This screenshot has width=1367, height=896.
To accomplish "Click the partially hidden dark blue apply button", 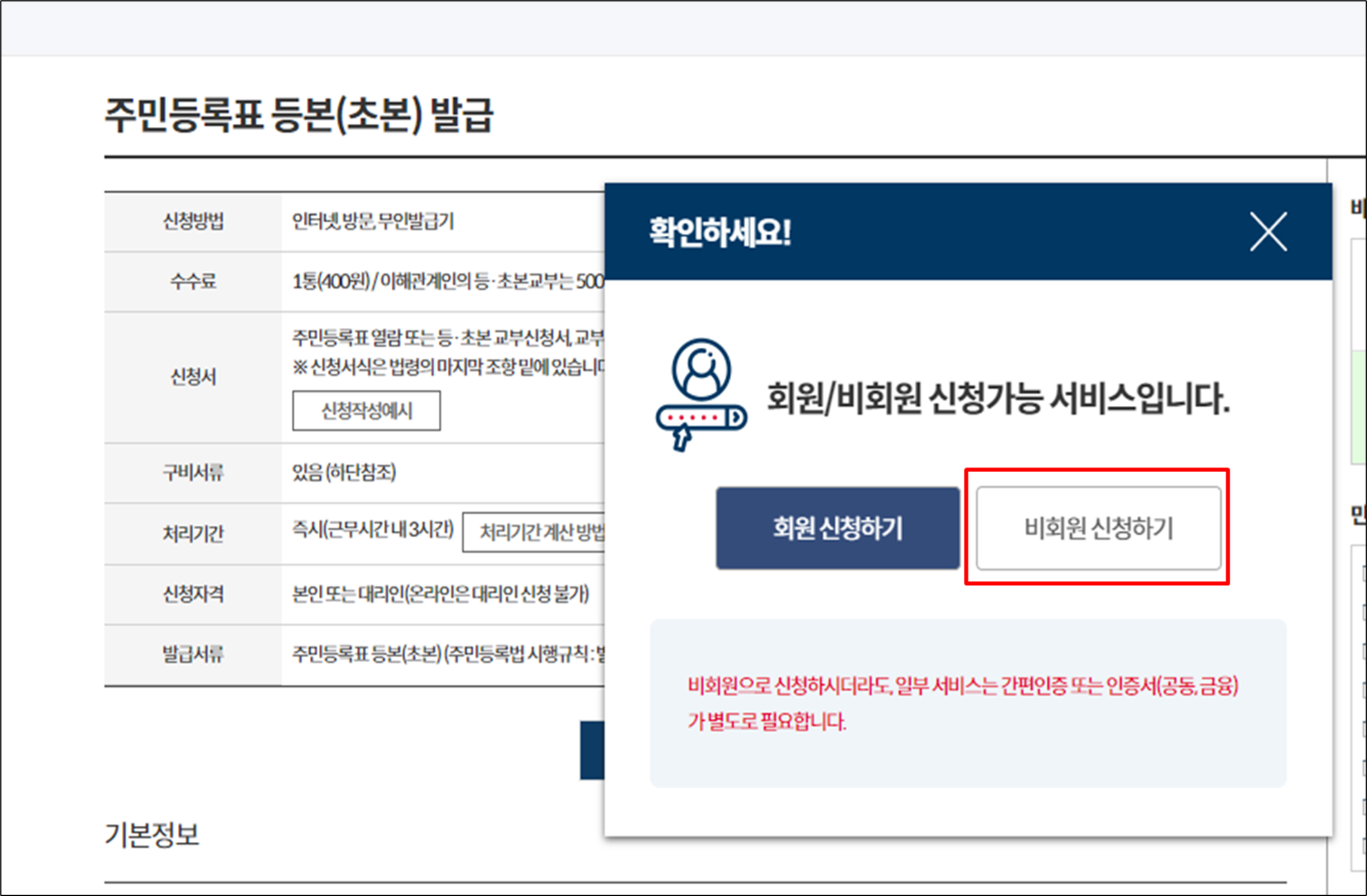I will pyautogui.click(x=592, y=750).
